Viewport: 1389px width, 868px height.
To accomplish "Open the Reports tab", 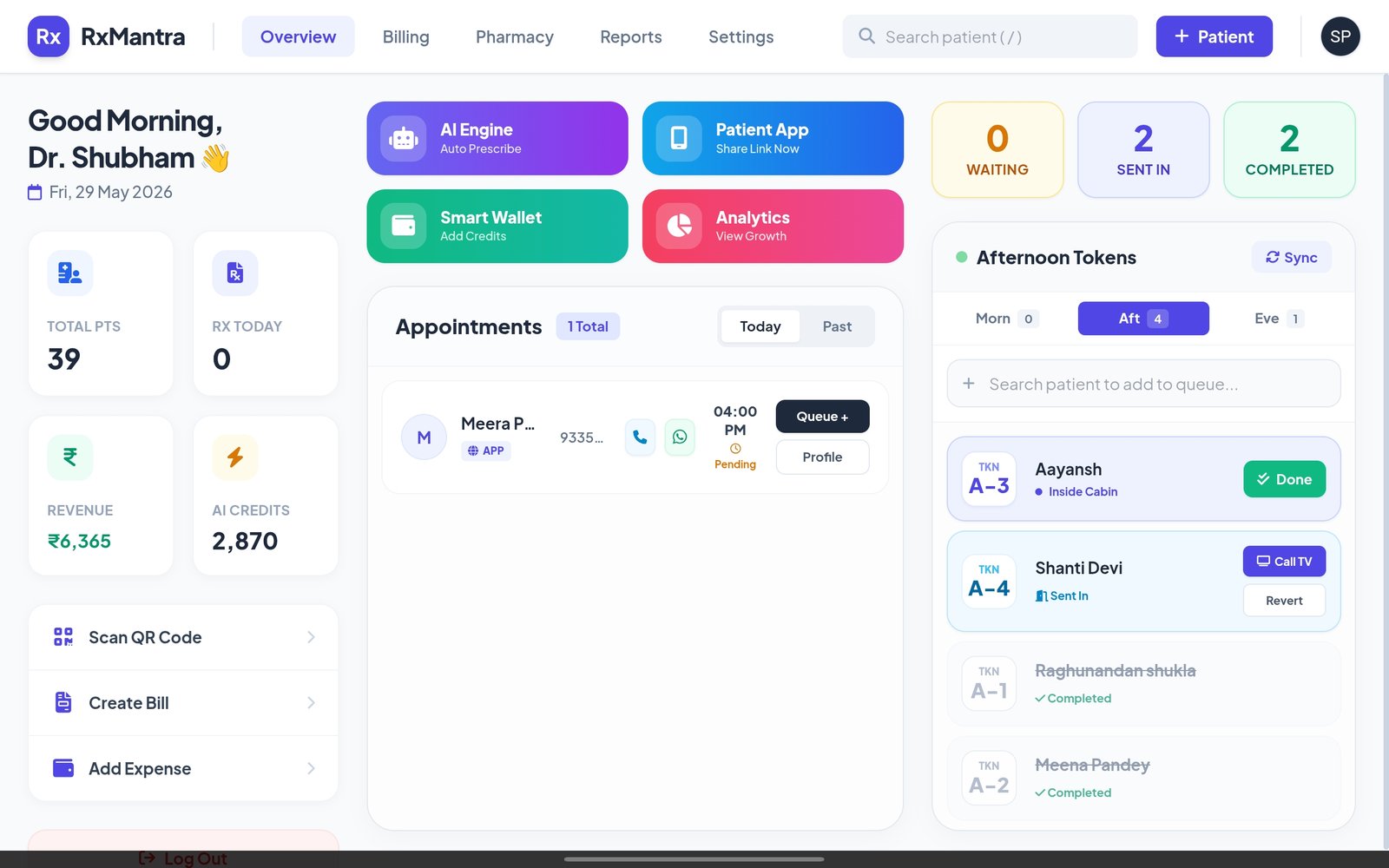I will point(631,36).
